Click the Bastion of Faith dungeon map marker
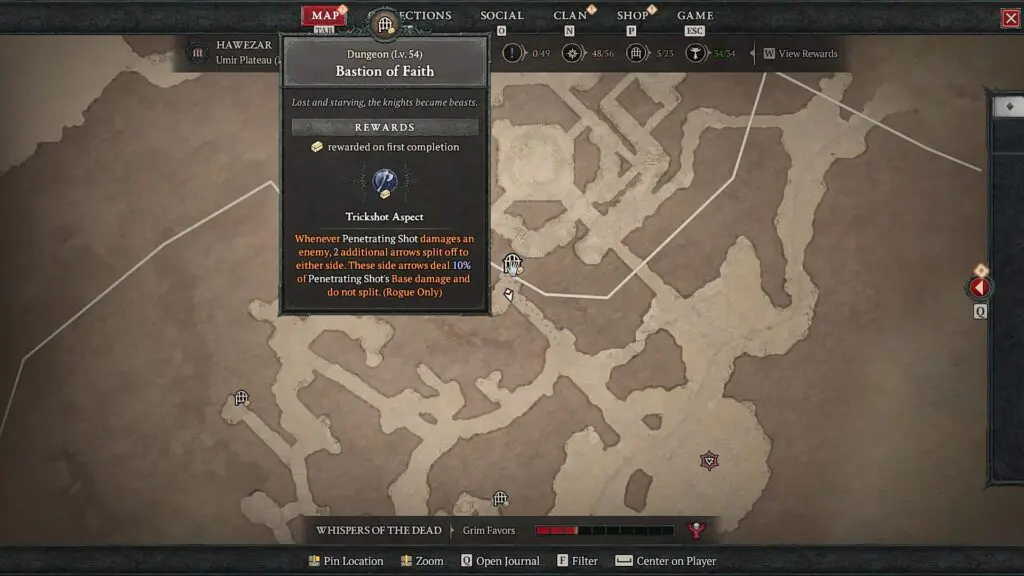This screenshot has height=576, width=1024. click(513, 264)
